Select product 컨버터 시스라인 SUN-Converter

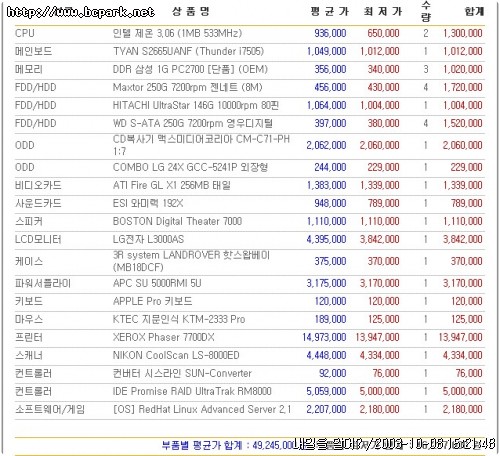[182, 373]
